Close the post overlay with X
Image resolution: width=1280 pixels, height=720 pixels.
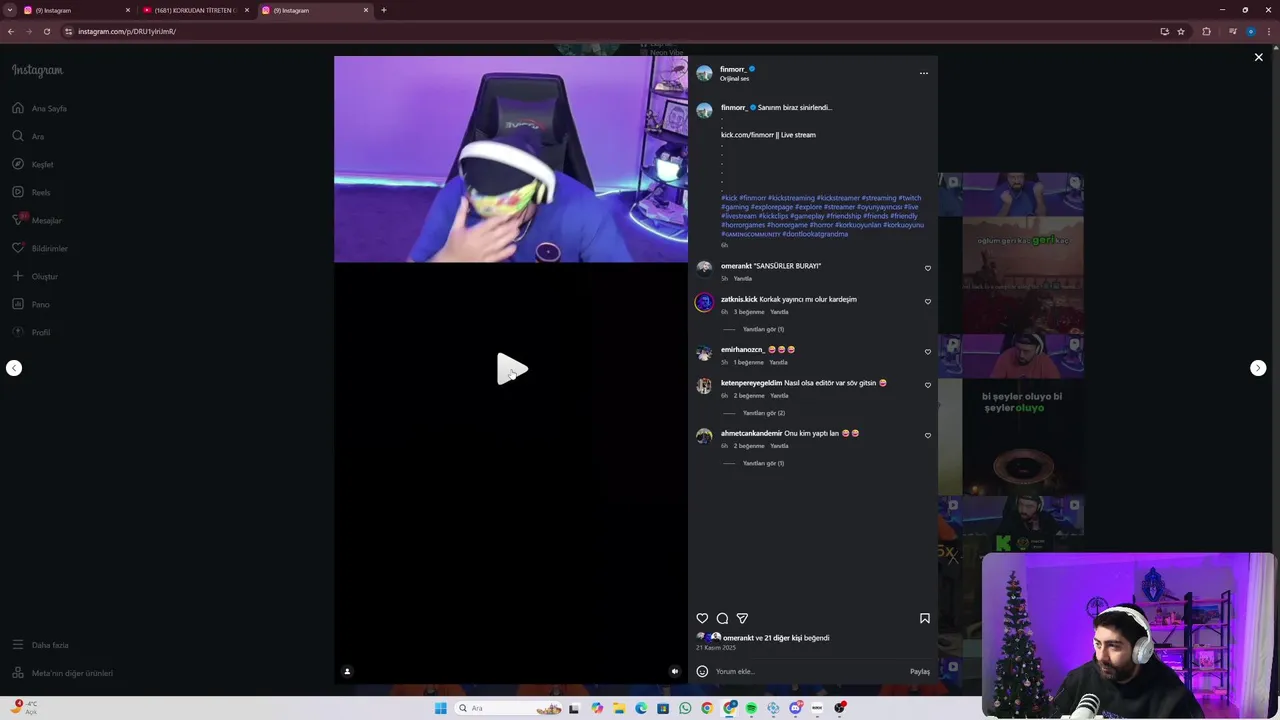1258,58
